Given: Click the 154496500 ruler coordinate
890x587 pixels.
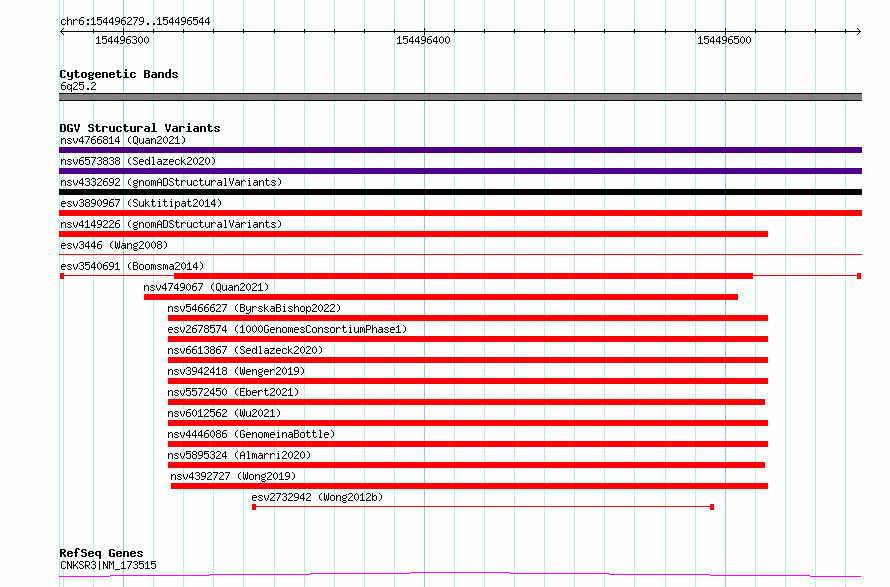Looking at the screenshot, I should (724, 40).
